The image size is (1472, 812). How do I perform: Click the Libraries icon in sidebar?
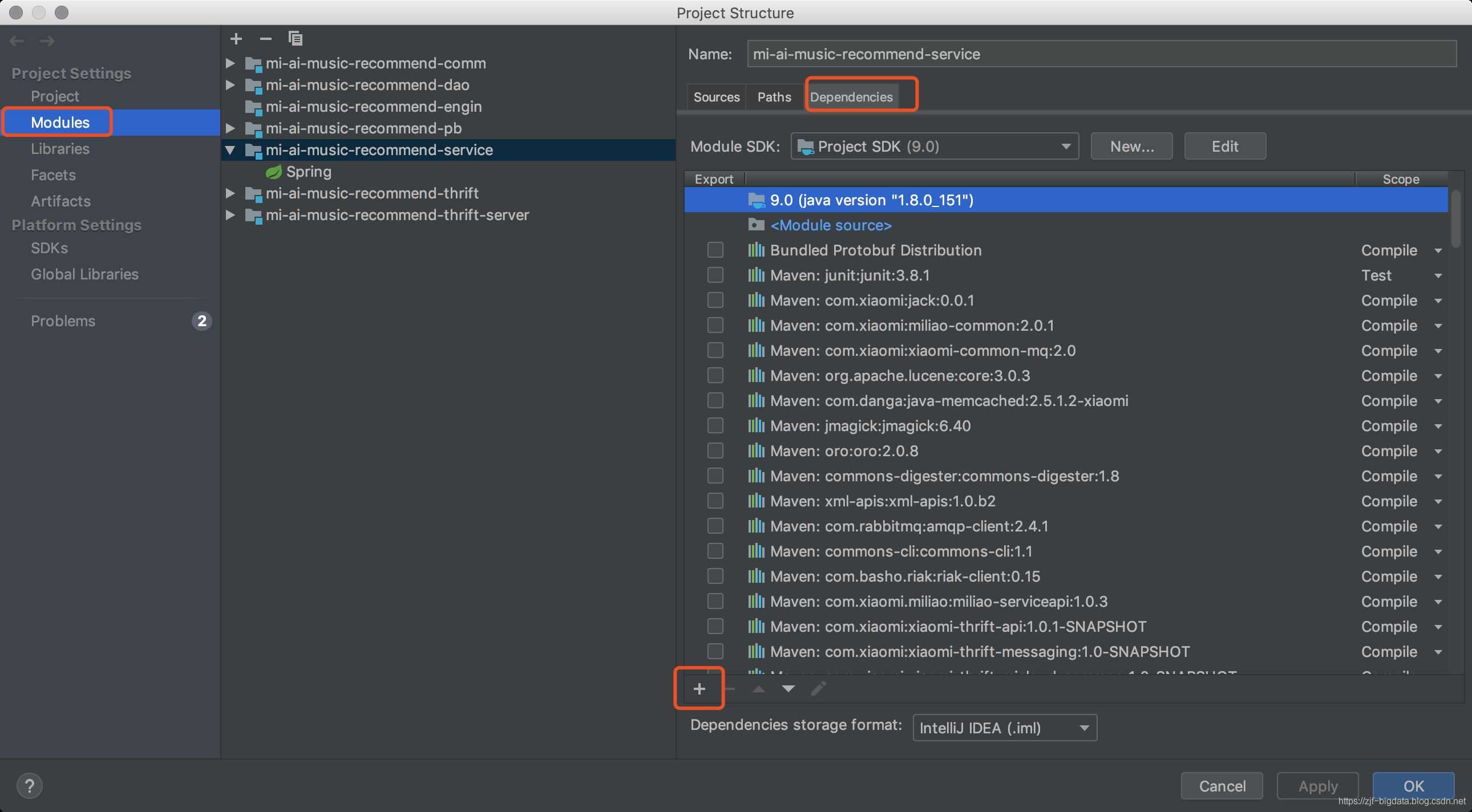pos(60,148)
